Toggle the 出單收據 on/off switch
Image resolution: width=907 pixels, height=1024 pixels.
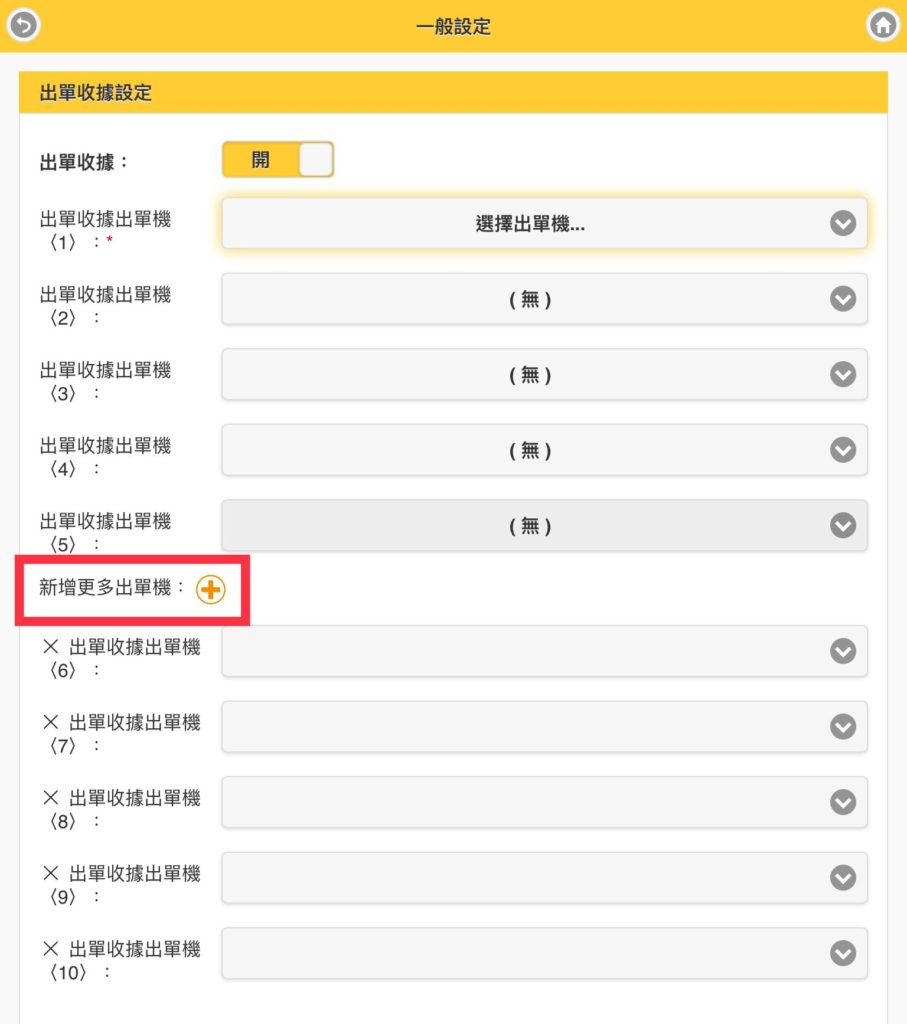[x=278, y=159]
